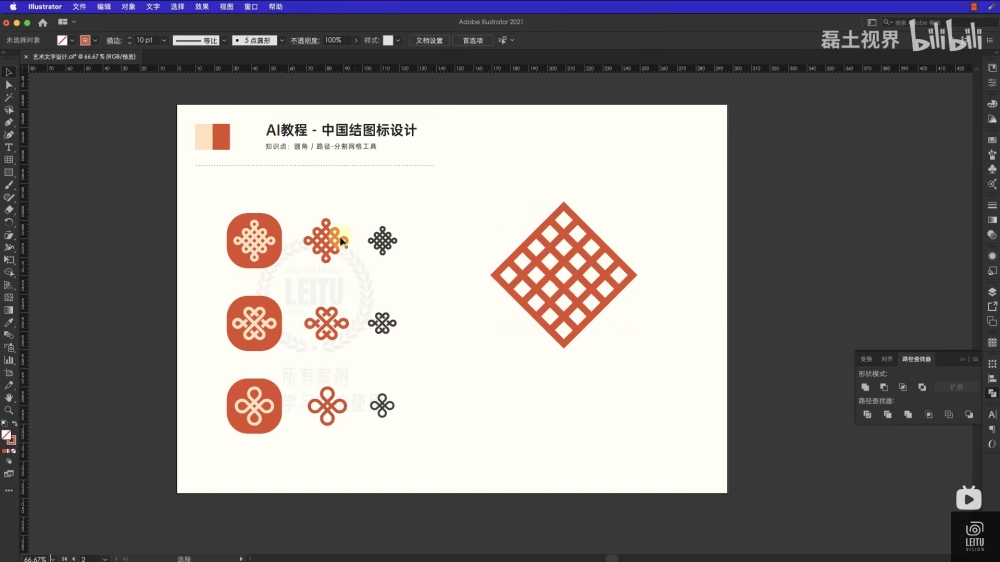
Task: Select the Curvature tool
Action: click(9, 135)
